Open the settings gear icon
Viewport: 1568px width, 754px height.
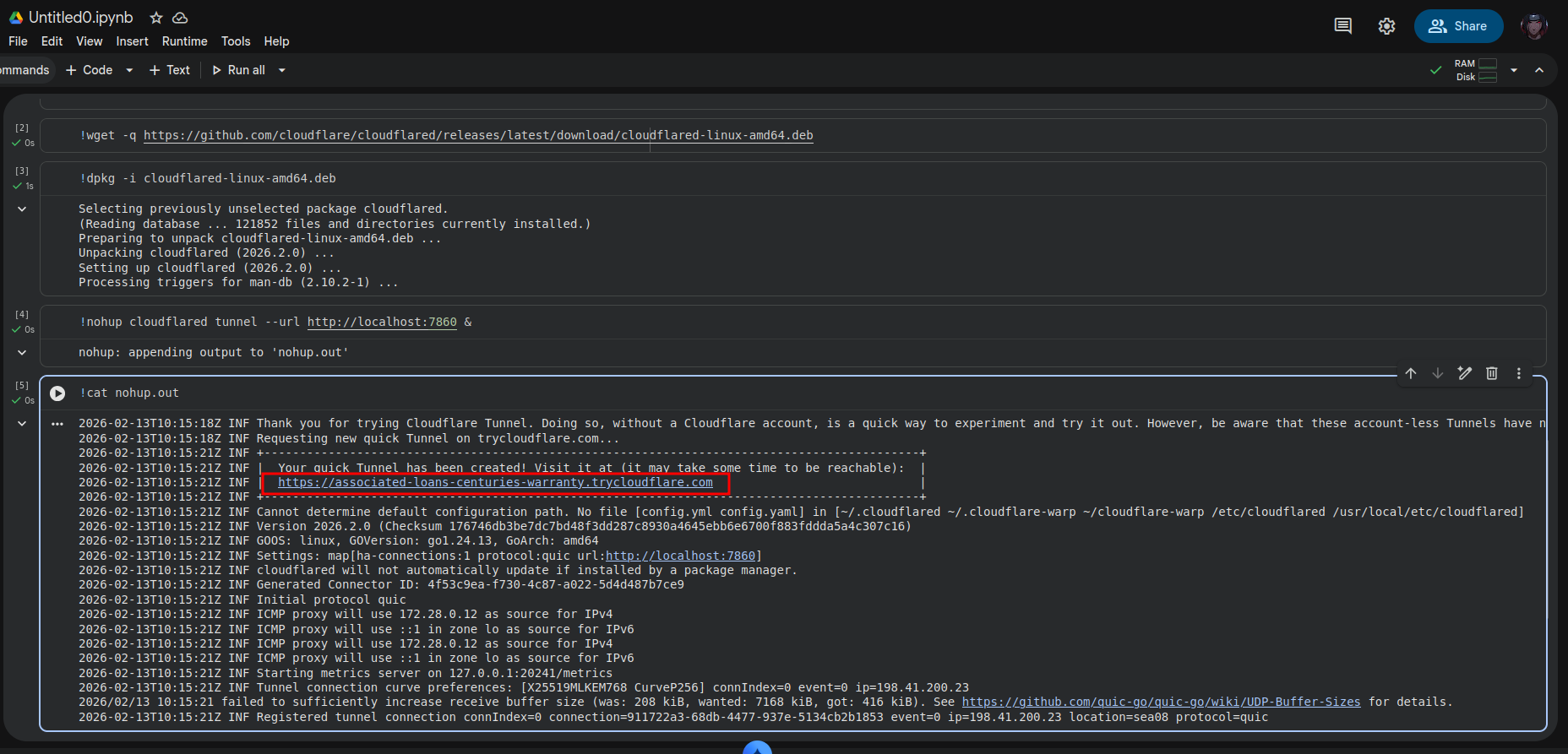pos(1386,26)
